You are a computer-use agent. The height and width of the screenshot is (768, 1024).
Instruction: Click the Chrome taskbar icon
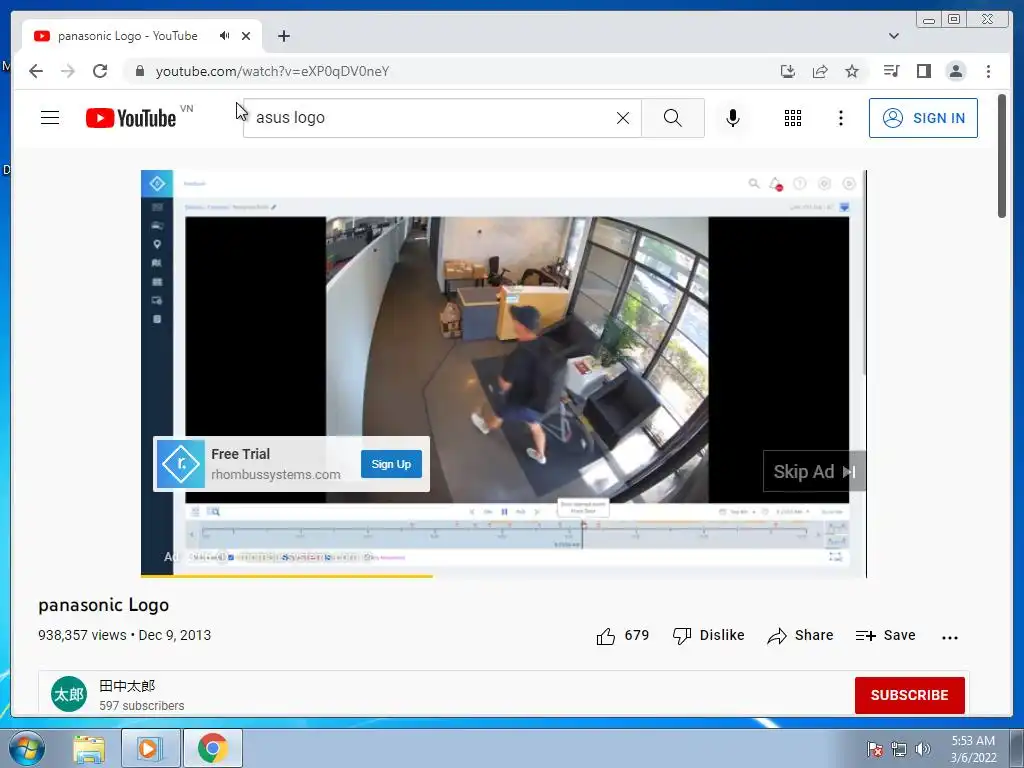pyautogui.click(x=213, y=748)
